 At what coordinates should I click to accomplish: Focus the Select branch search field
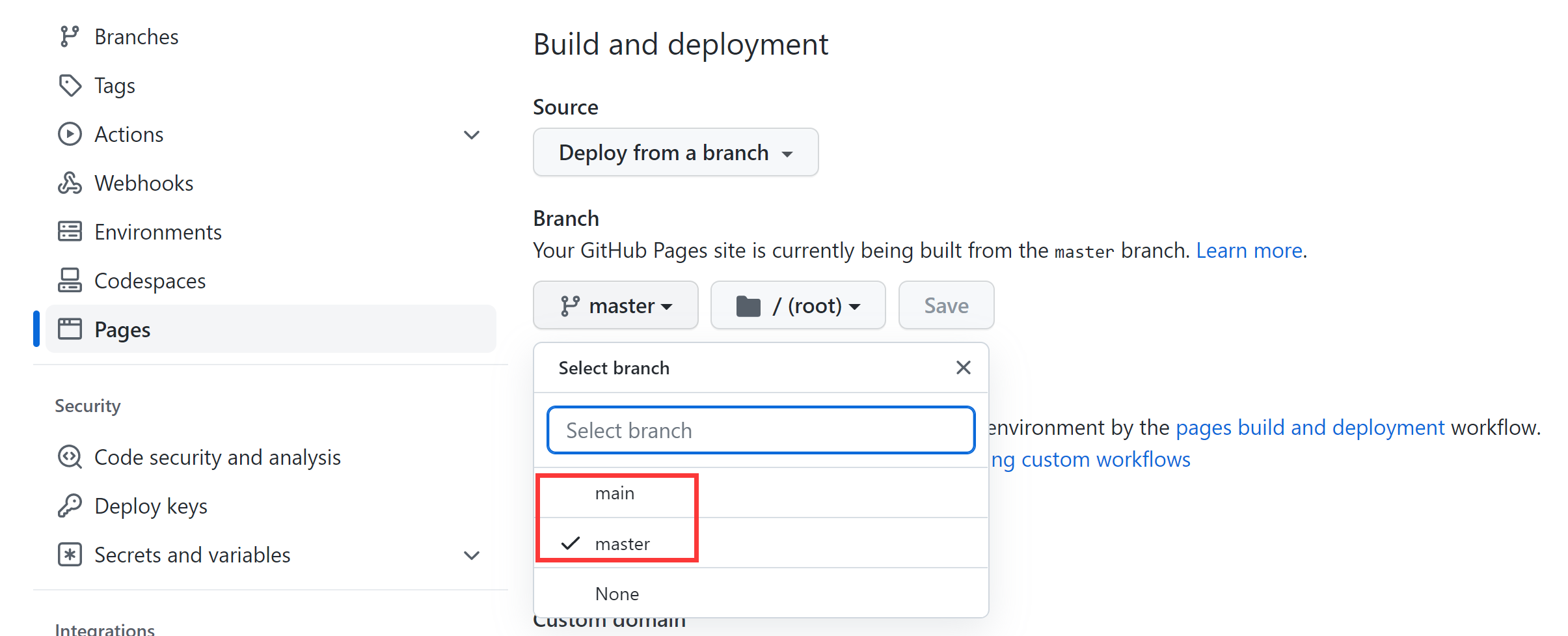tap(761, 430)
